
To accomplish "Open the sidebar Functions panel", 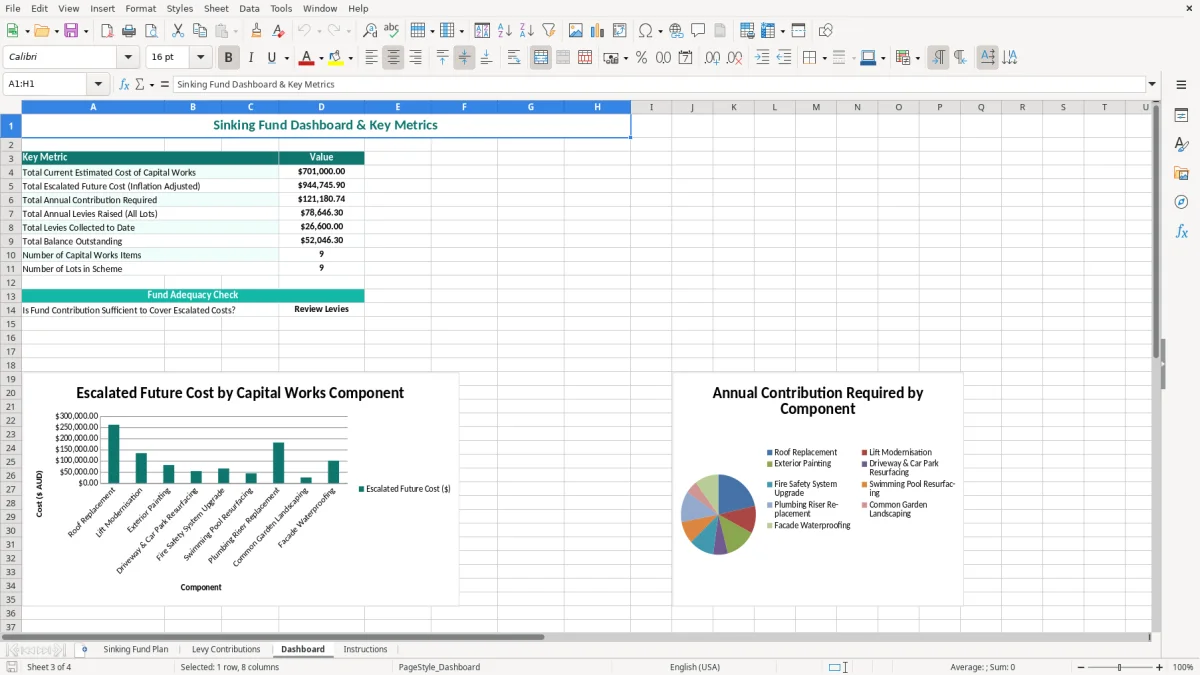I will click(x=1181, y=231).
